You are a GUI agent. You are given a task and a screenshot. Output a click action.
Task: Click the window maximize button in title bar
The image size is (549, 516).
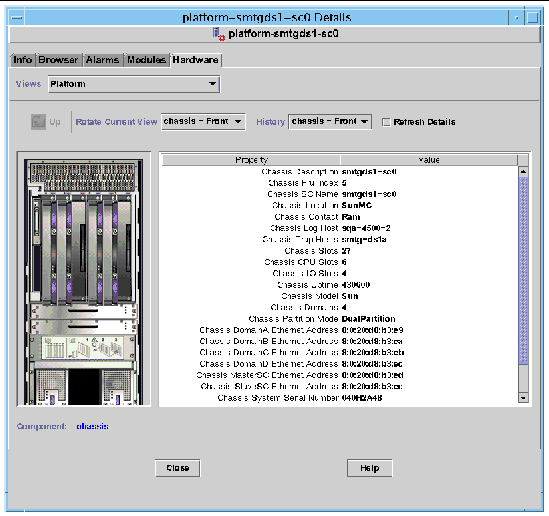[532, 18]
